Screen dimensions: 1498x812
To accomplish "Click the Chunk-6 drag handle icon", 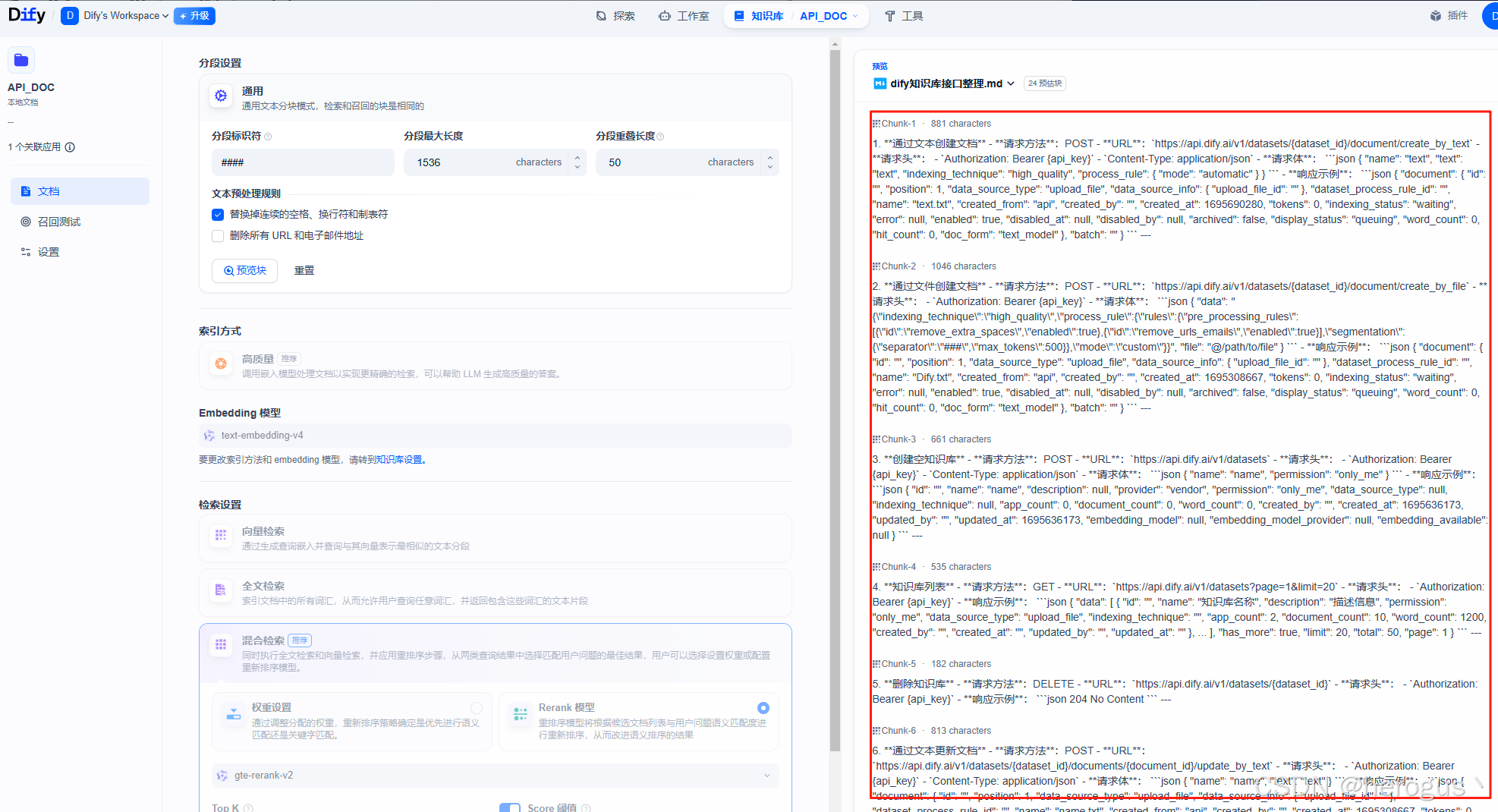I will [x=876, y=731].
